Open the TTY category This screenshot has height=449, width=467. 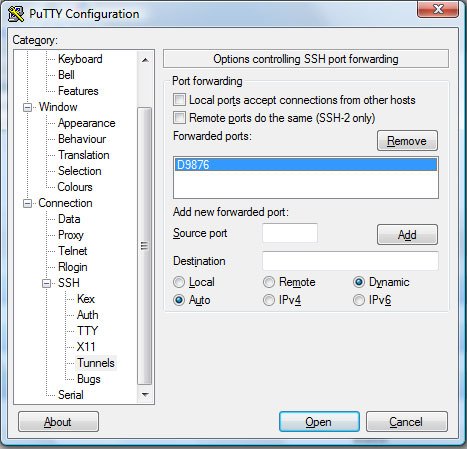click(87, 331)
